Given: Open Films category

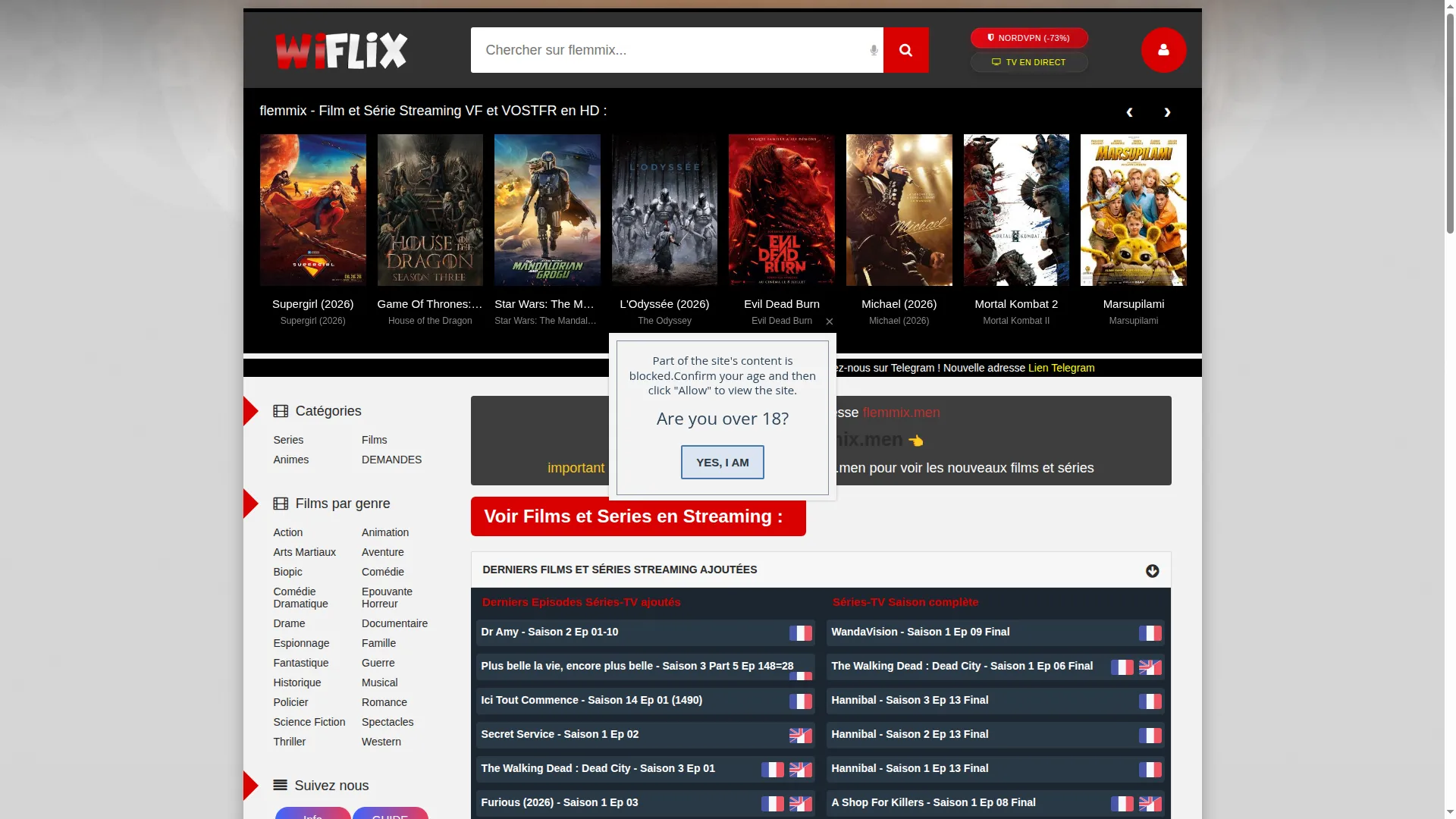Looking at the screenshot, I should (374, 440).
